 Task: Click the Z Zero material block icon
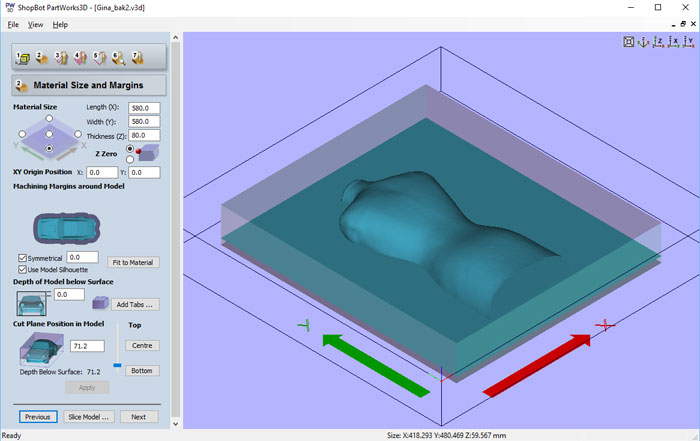[x=148, y=153]
